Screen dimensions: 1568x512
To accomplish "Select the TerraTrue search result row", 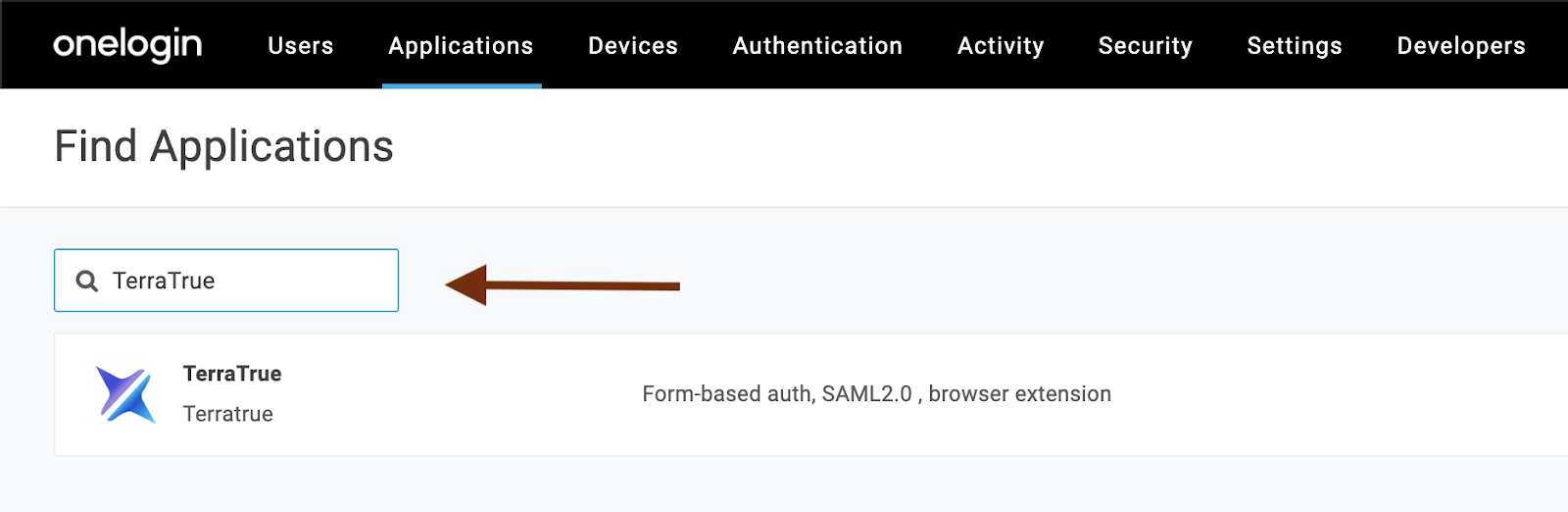I will point(810,394).
